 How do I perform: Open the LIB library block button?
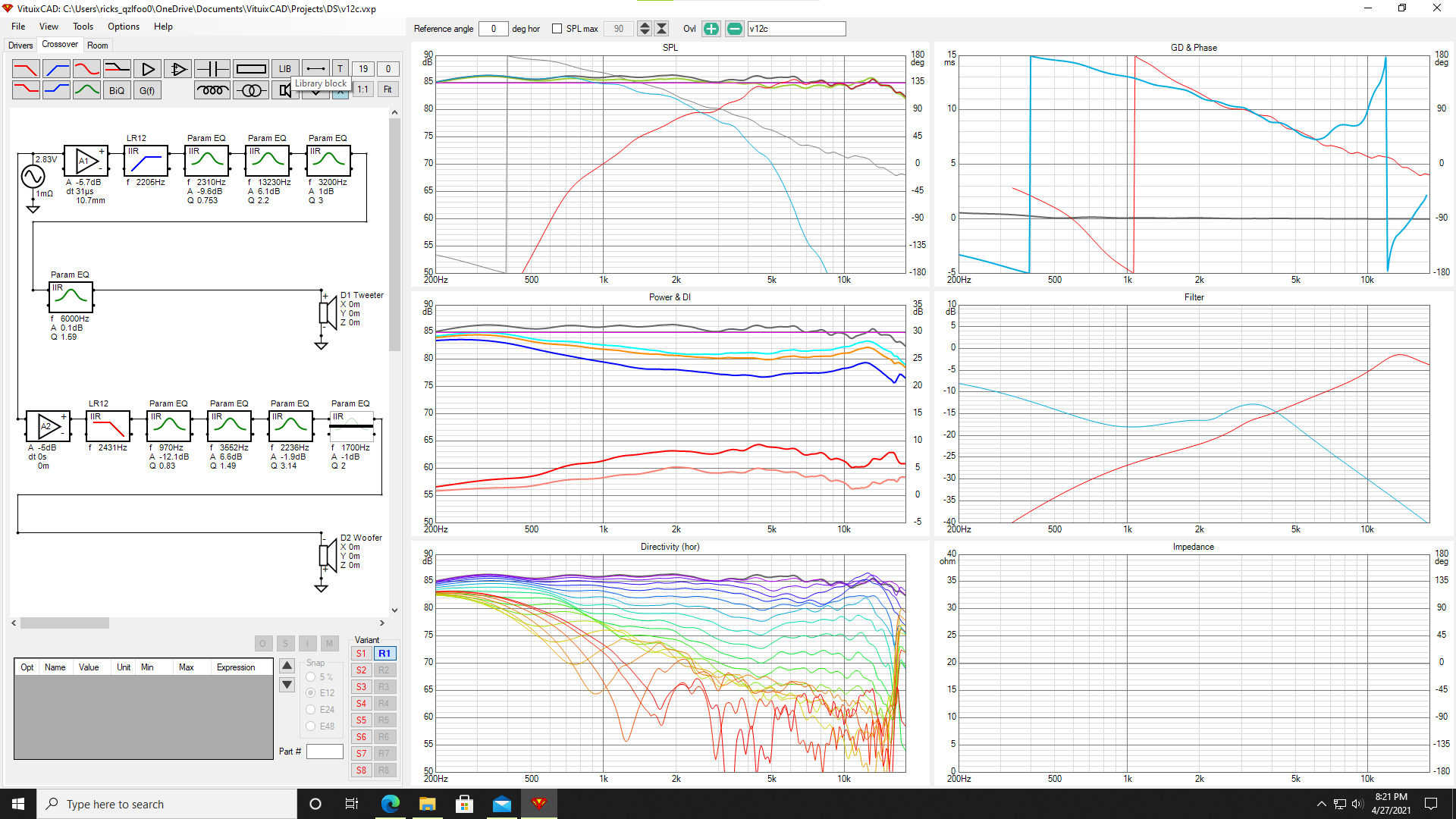285,69
